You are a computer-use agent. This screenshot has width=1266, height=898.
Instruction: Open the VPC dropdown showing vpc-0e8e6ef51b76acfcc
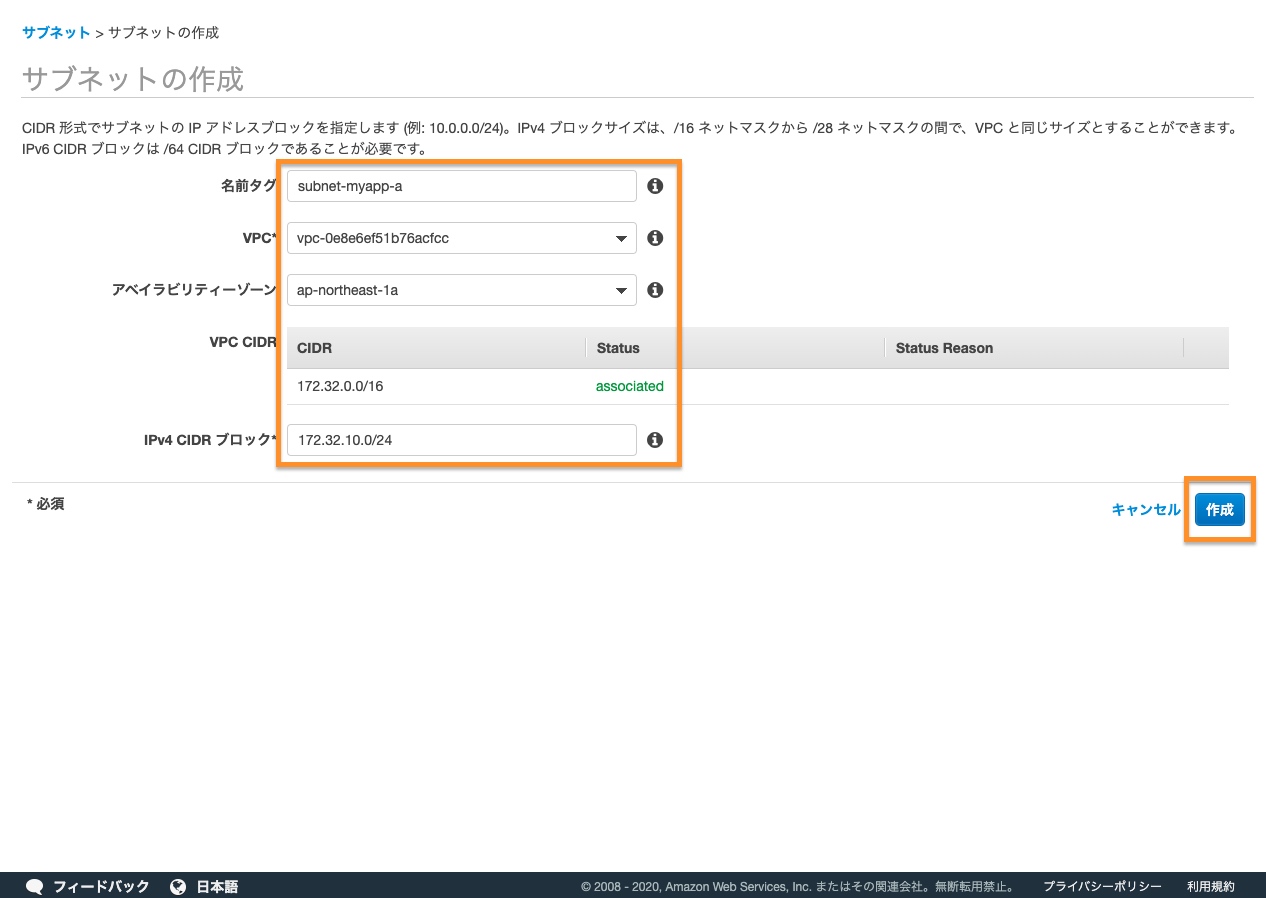coord(461,238)
